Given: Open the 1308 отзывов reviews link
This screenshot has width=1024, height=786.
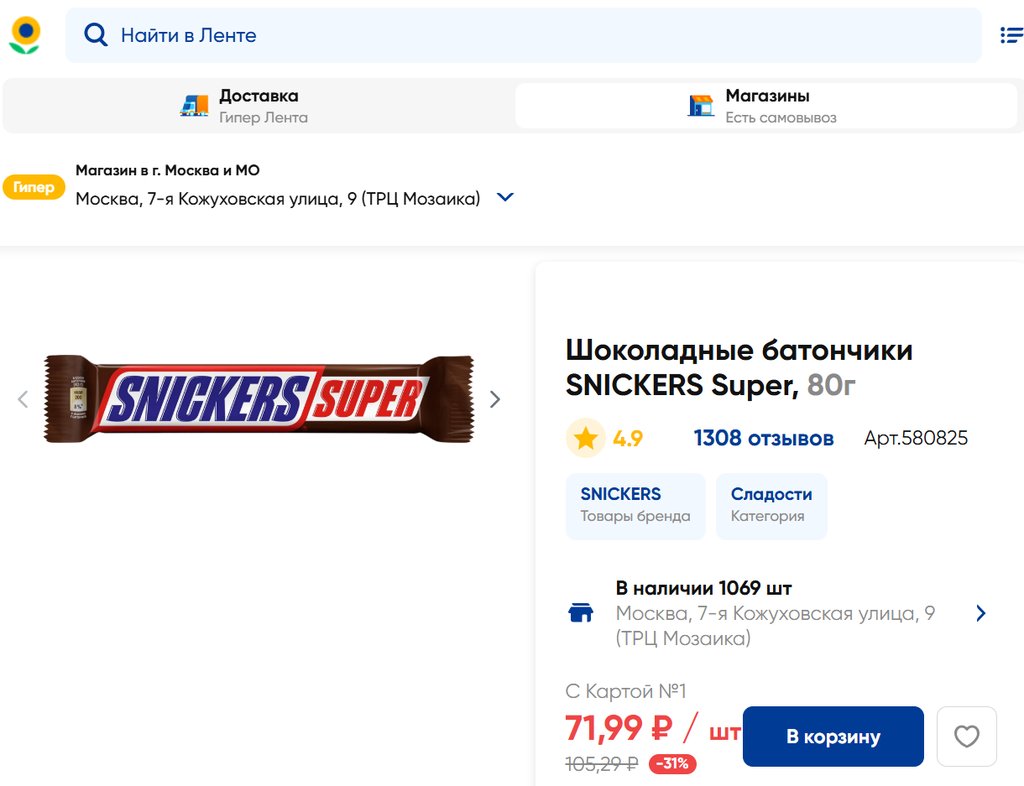Looking at the screenshot, I should 763,438.
